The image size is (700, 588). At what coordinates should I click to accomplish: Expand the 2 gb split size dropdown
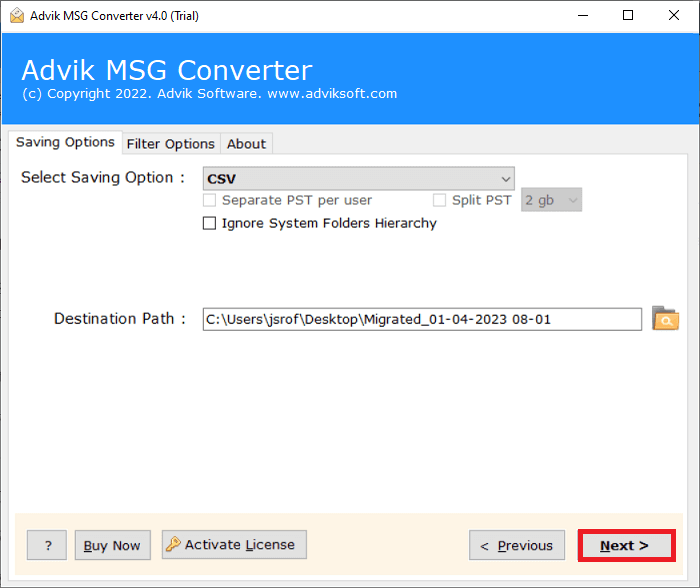(x=551, y=200)
